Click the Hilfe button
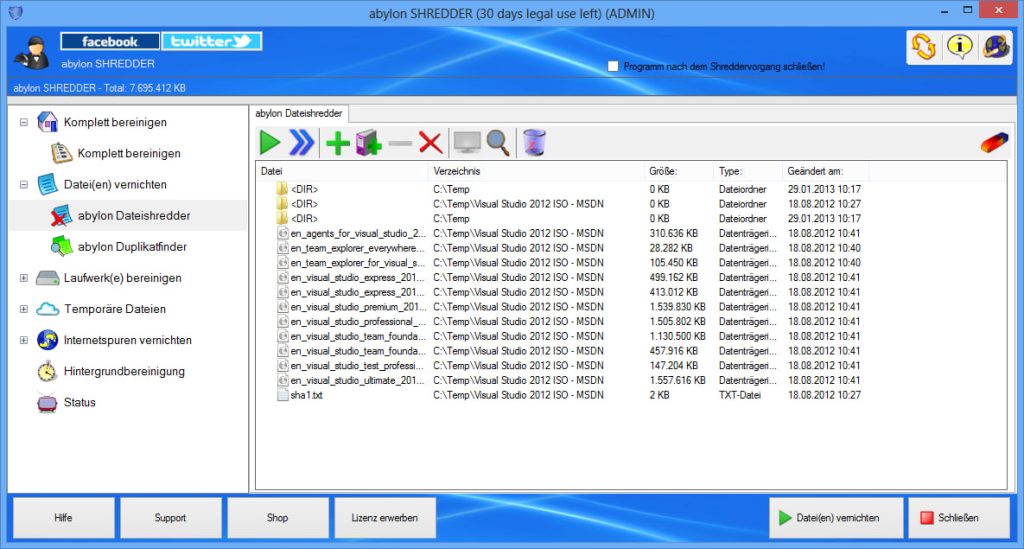1024x549 pixels. [x=63, y=518]
